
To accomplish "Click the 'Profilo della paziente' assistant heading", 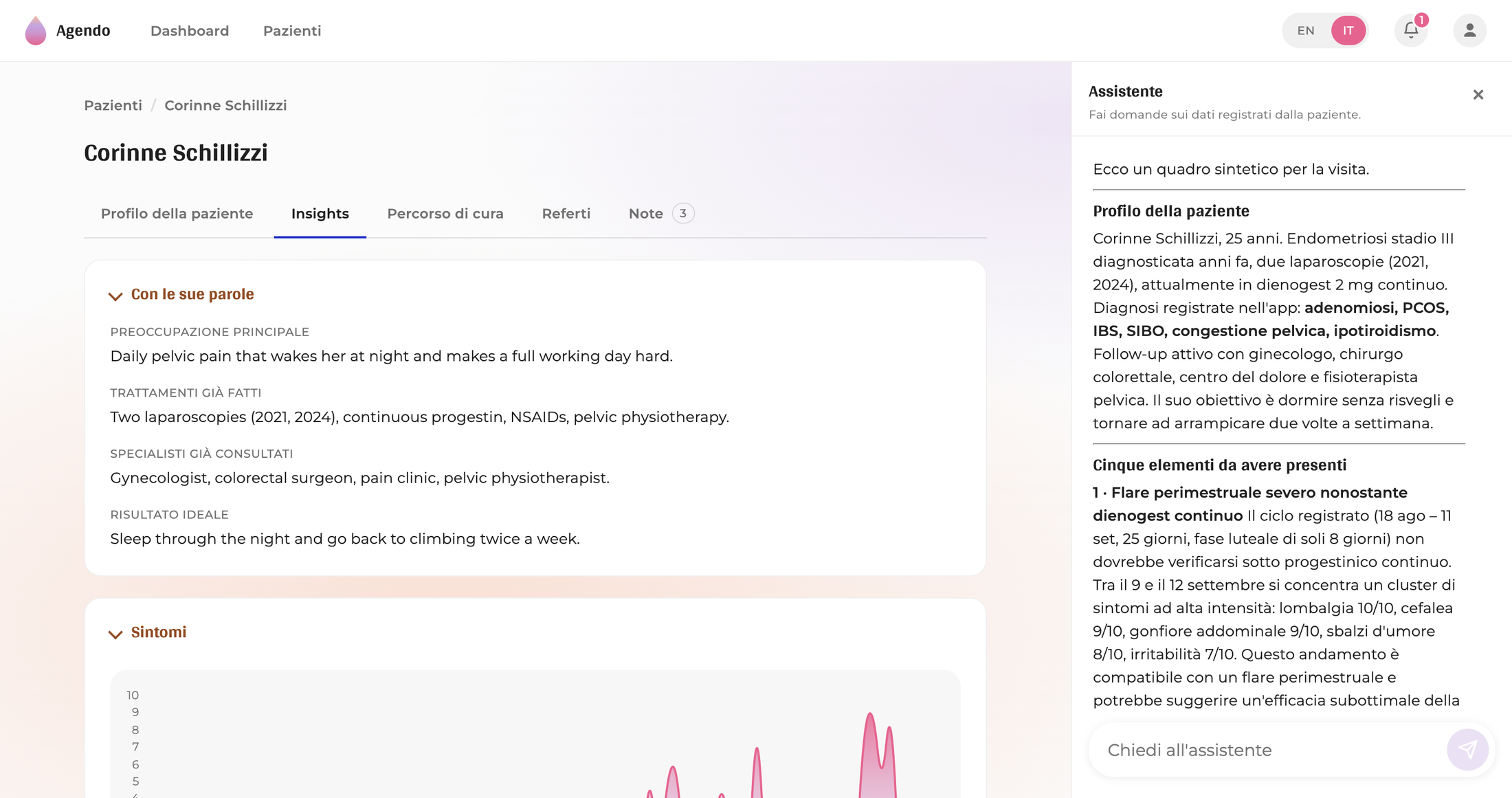I will point(1170,211).
